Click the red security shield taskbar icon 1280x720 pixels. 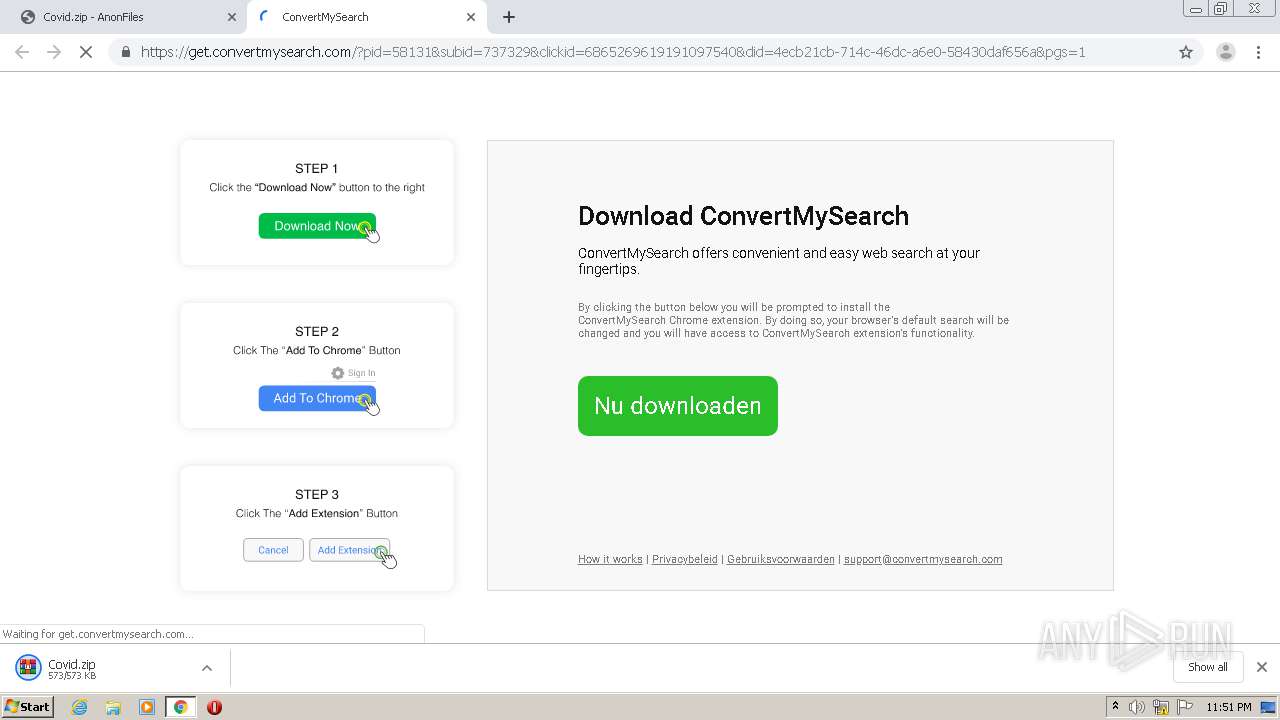[x=214, y=707]
